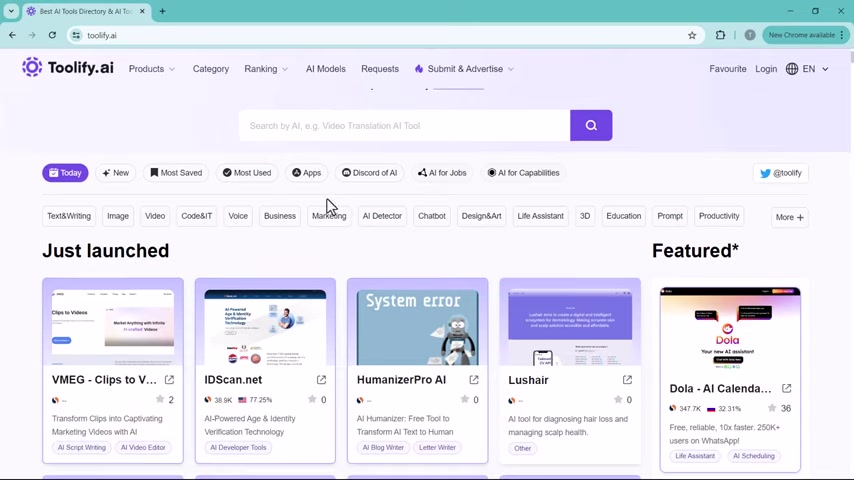Bookmark this page with the star icon
Image resolution: width=854 pixels, height=480 pixels.
click(692, 35)
